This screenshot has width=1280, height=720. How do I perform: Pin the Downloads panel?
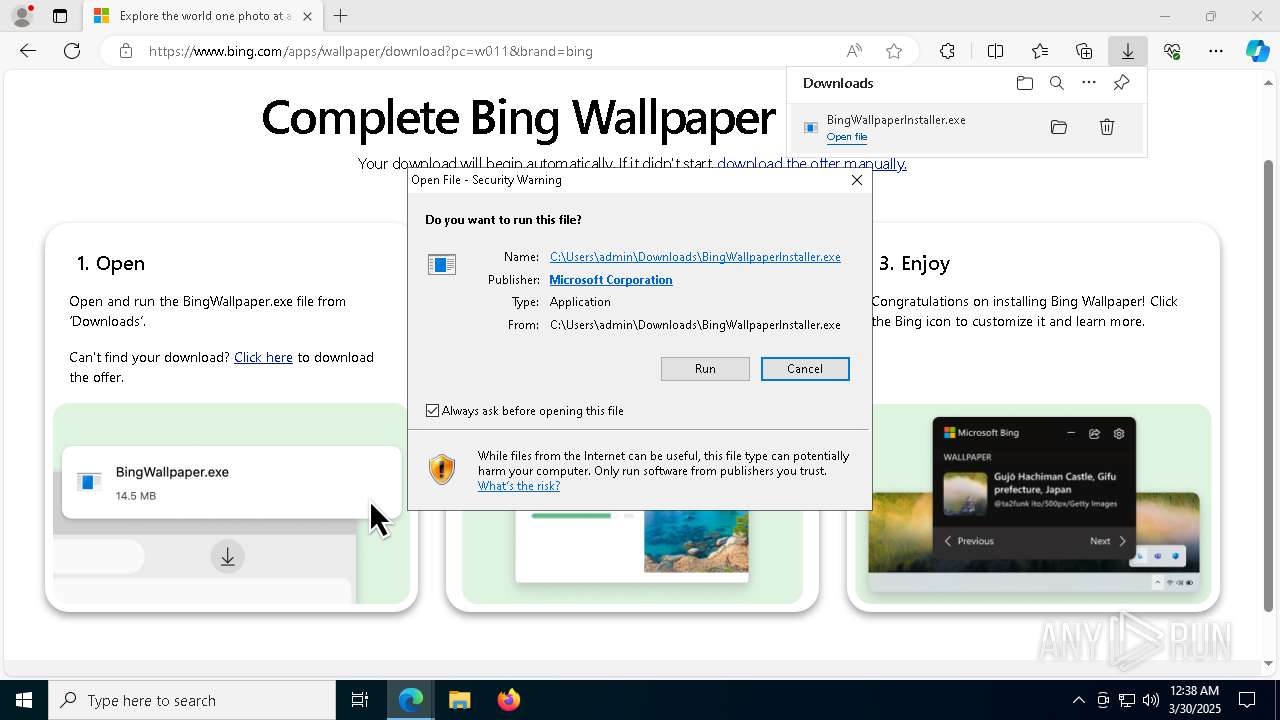click(x=1121, y=83)
